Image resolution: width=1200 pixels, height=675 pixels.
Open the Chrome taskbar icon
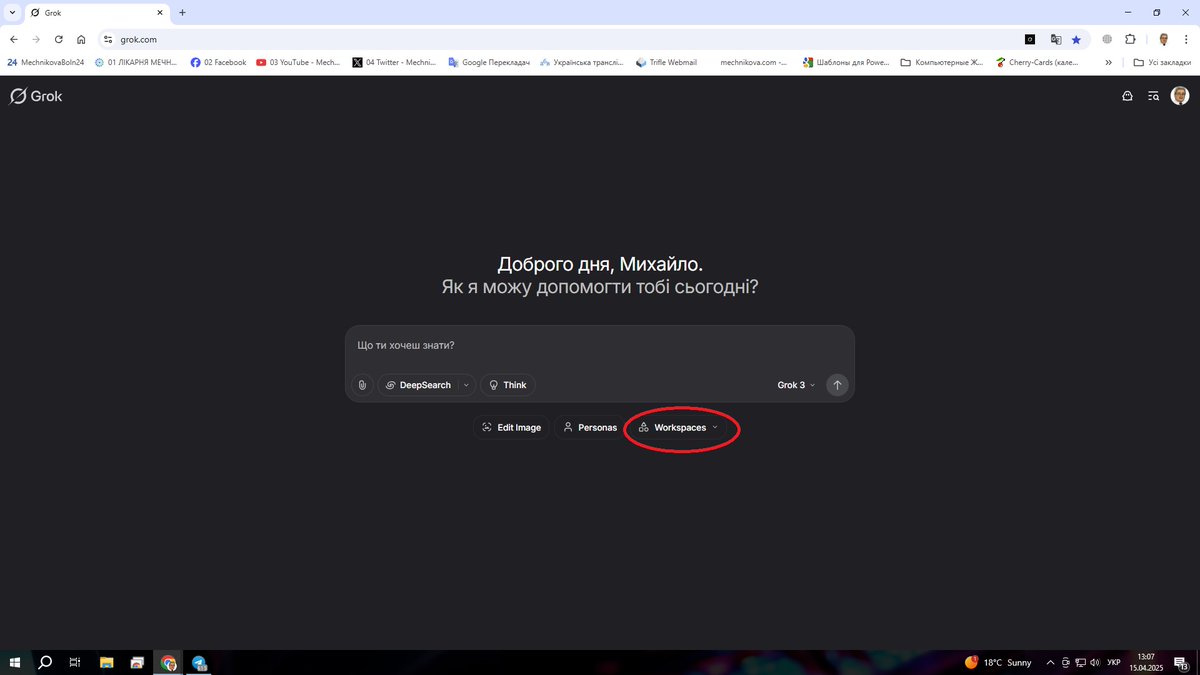(168, 662)
